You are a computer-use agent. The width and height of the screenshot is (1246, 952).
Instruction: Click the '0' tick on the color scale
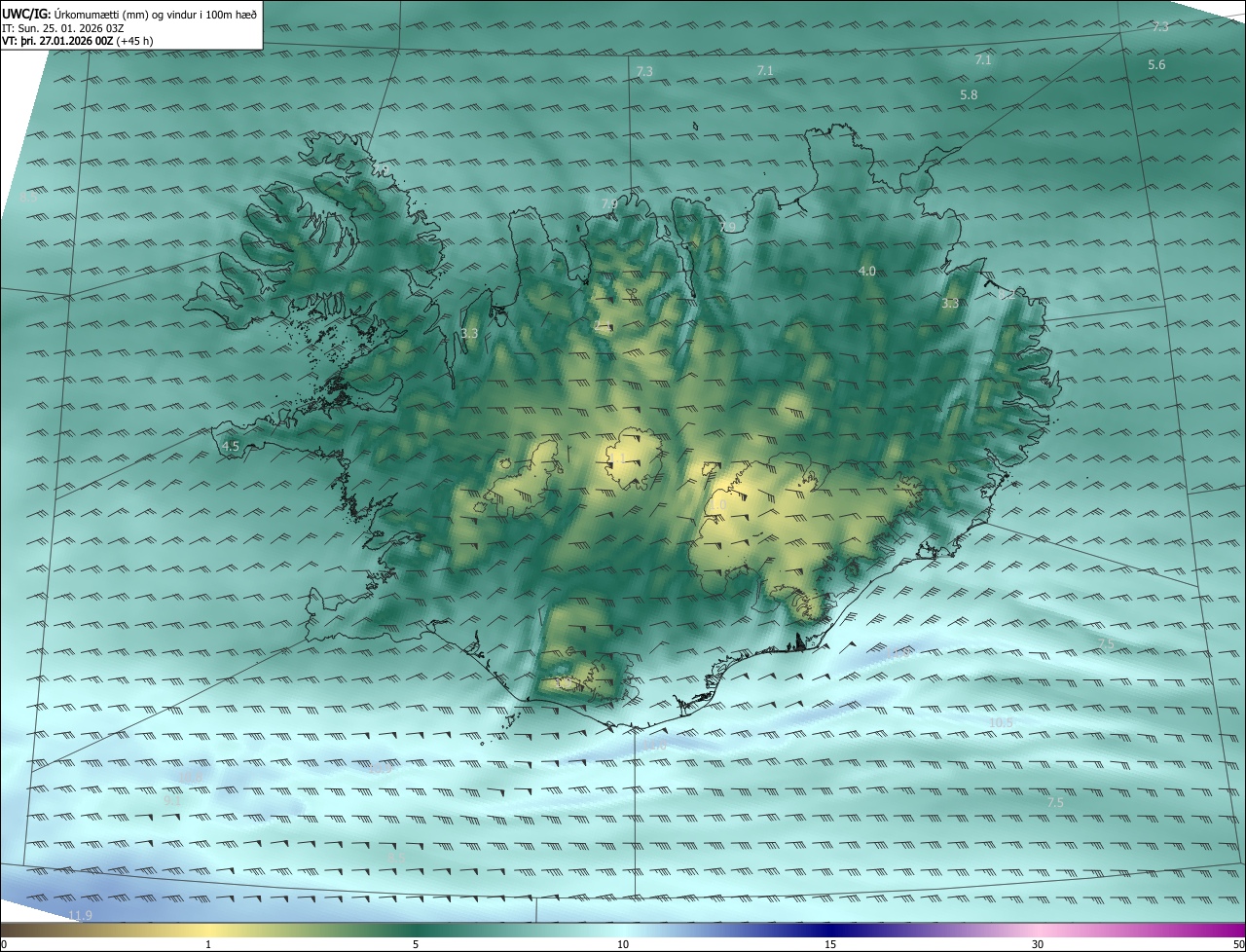(3, 944)
